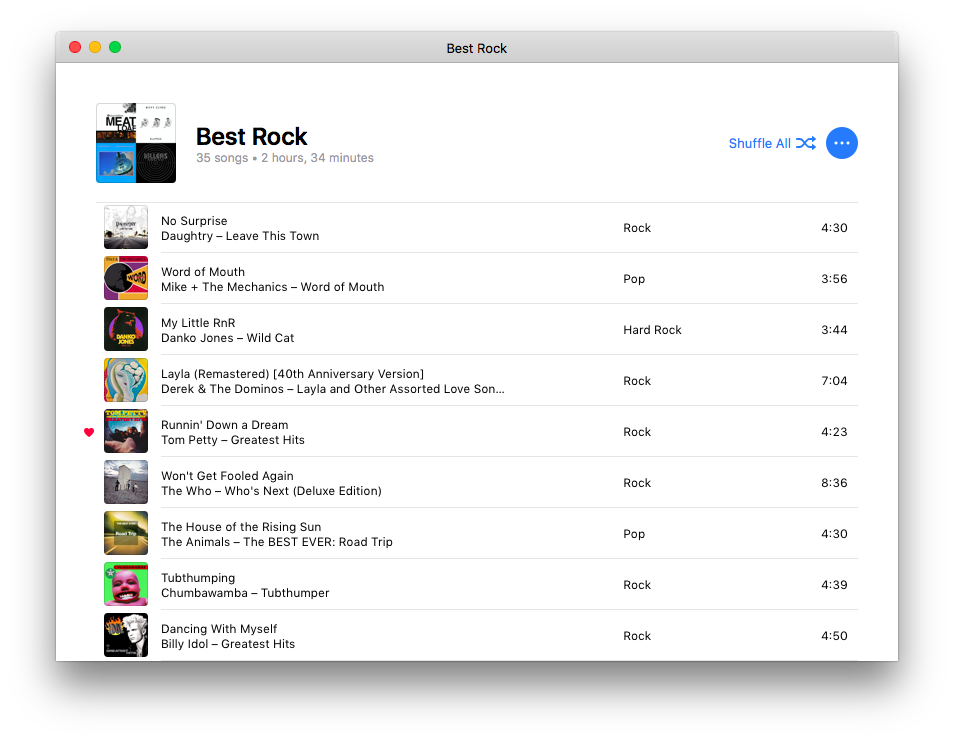Click the Who's Next album artwork
The width and height of the screenshot is (954, 741).
[x=126, y=483]
